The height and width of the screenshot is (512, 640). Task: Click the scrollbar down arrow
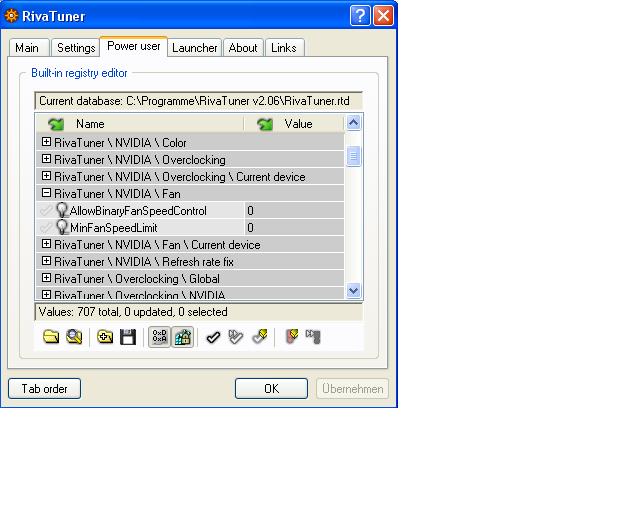(353, 291)
